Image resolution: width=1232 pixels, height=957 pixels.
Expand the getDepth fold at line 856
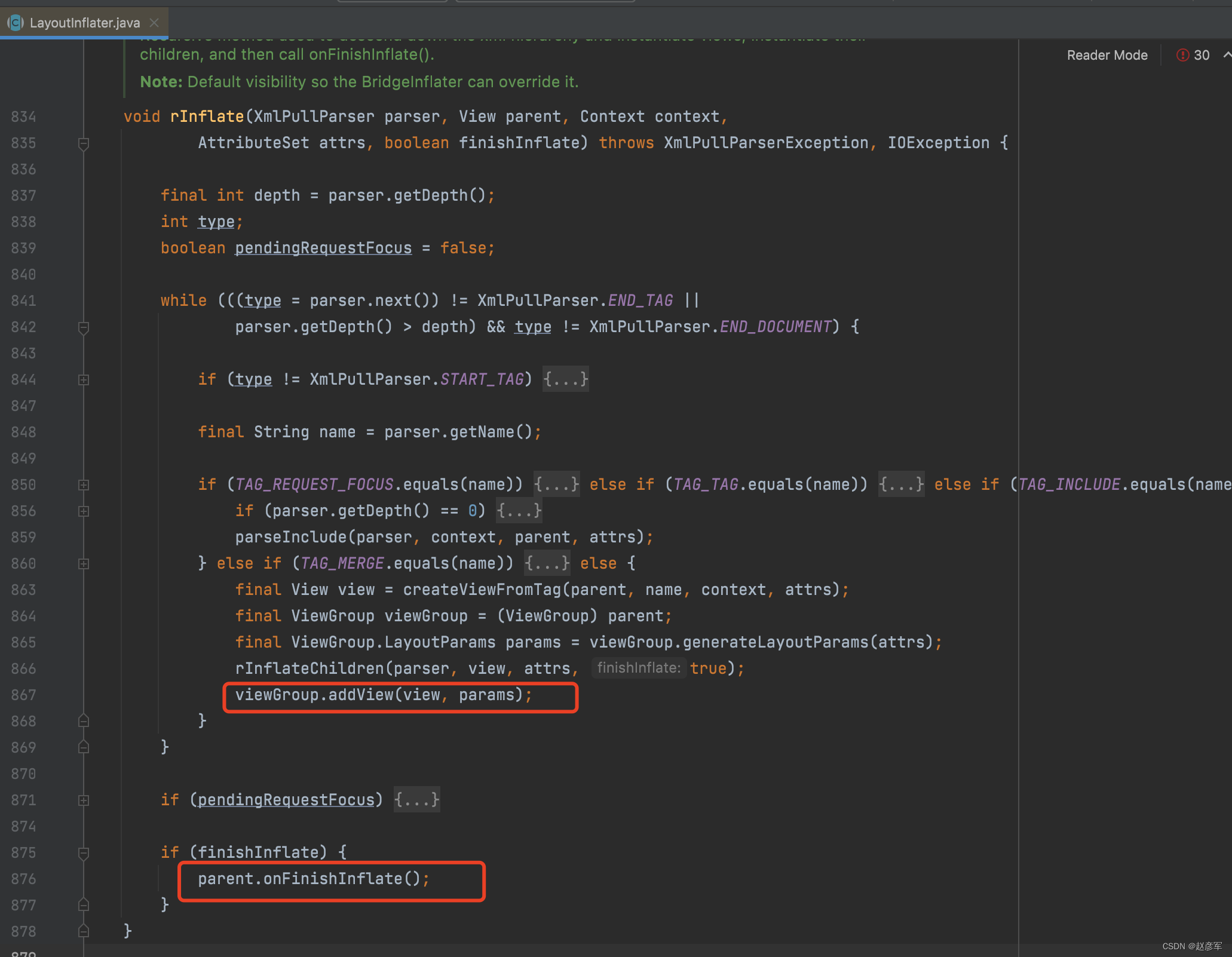point(84,511)
